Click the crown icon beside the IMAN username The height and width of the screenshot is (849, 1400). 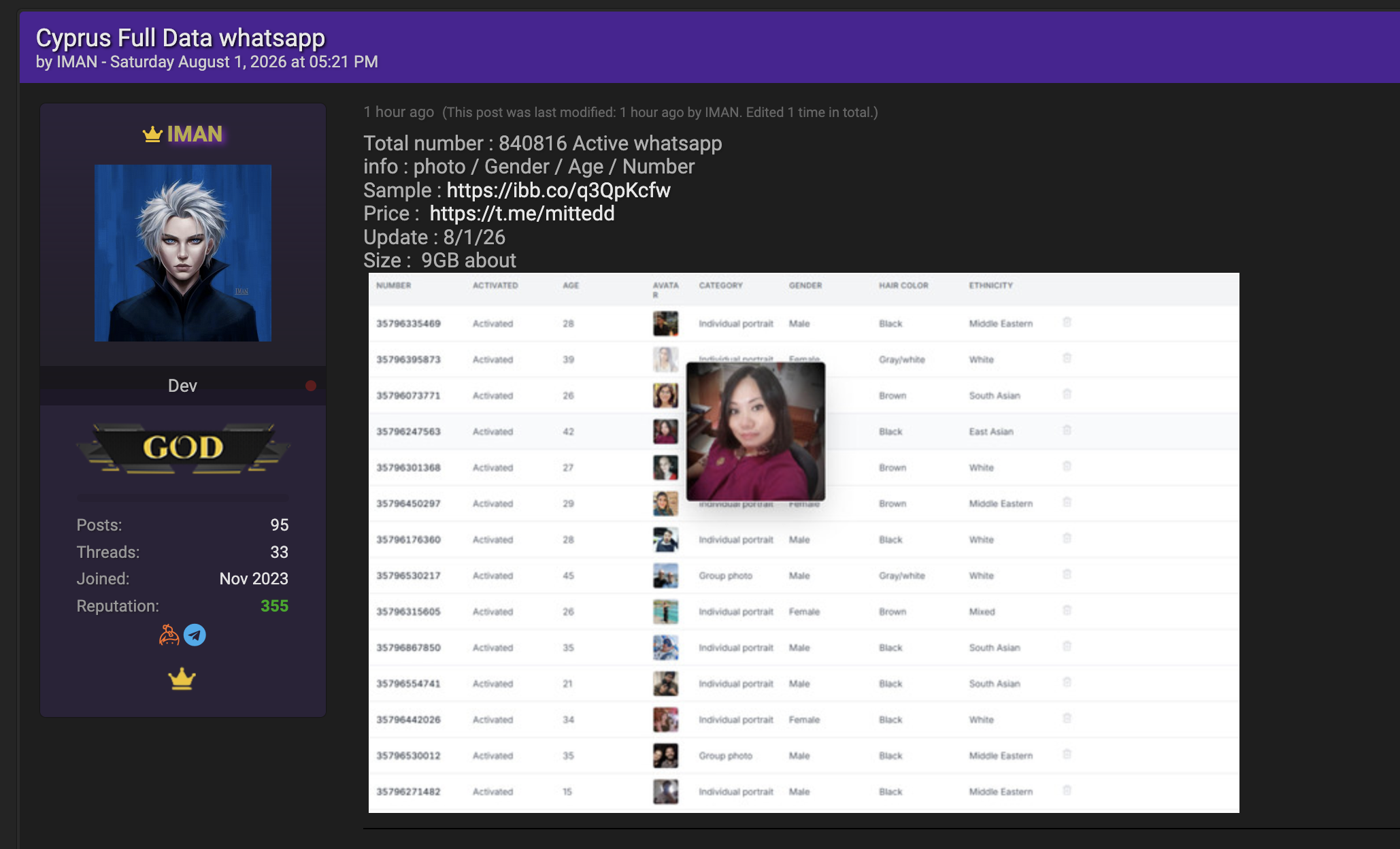[x=152, y=134]
